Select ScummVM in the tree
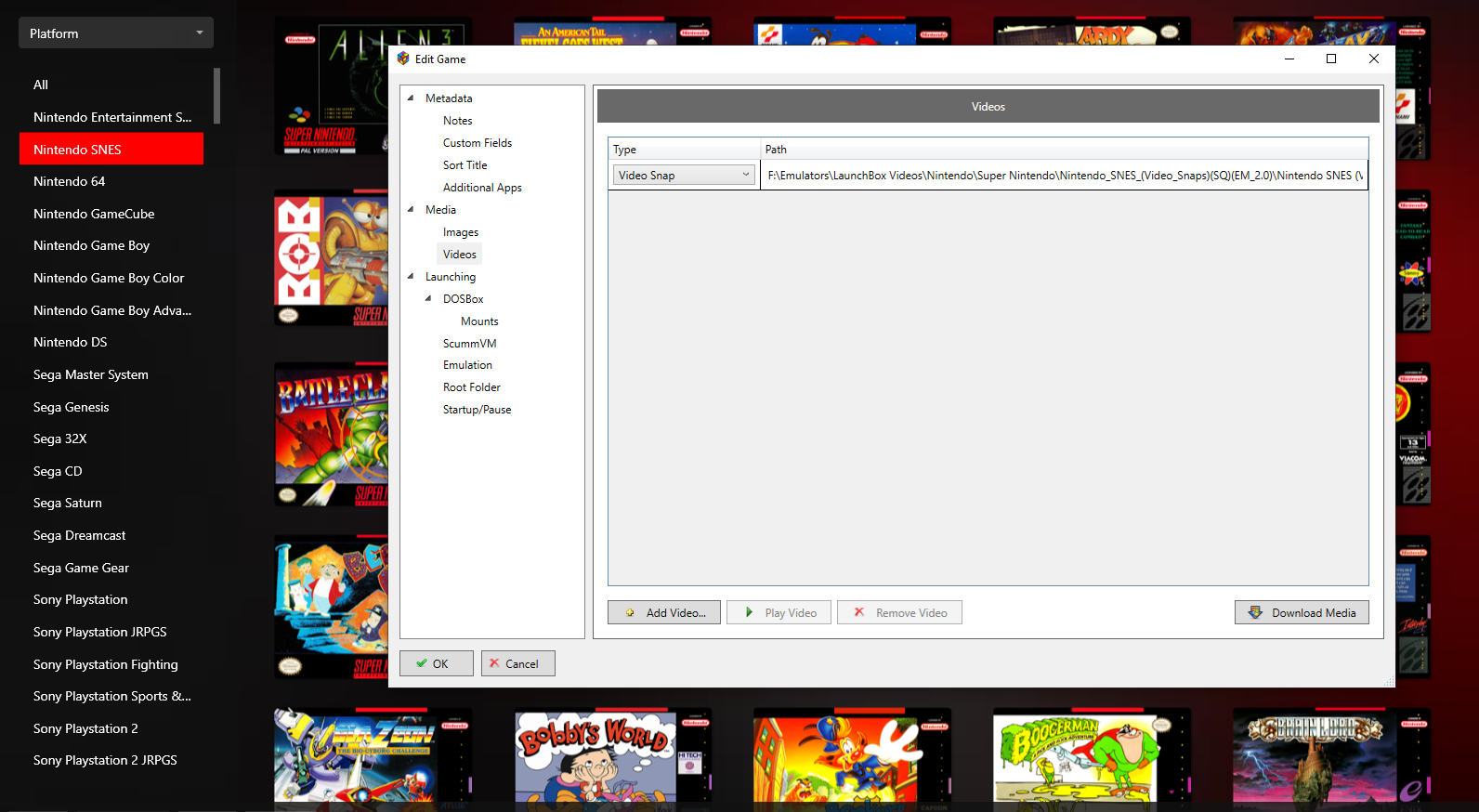1479x812 pixels. click(x=469, y=344)
